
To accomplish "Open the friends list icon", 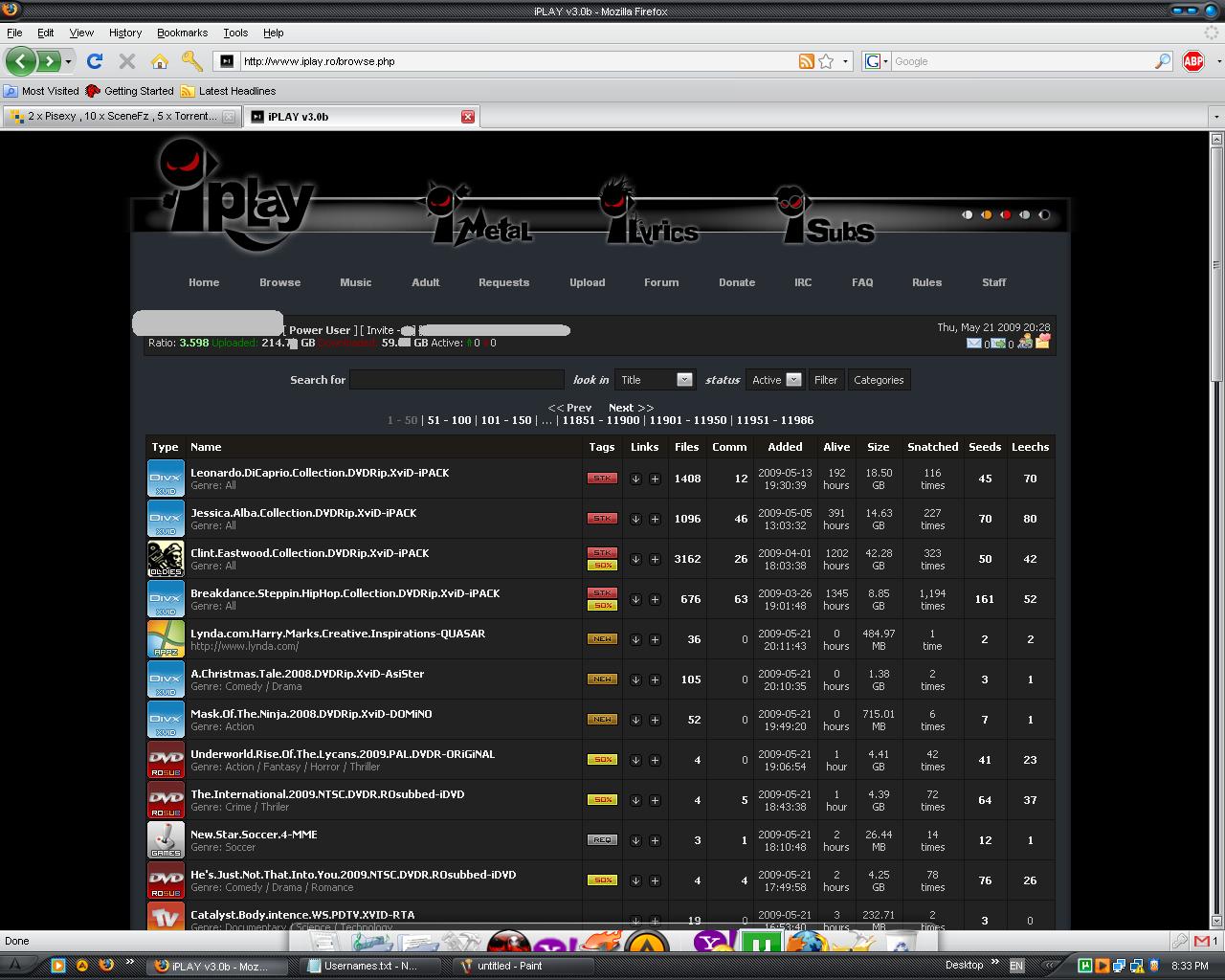I will pyautogui.click(x=1024, y=341).
